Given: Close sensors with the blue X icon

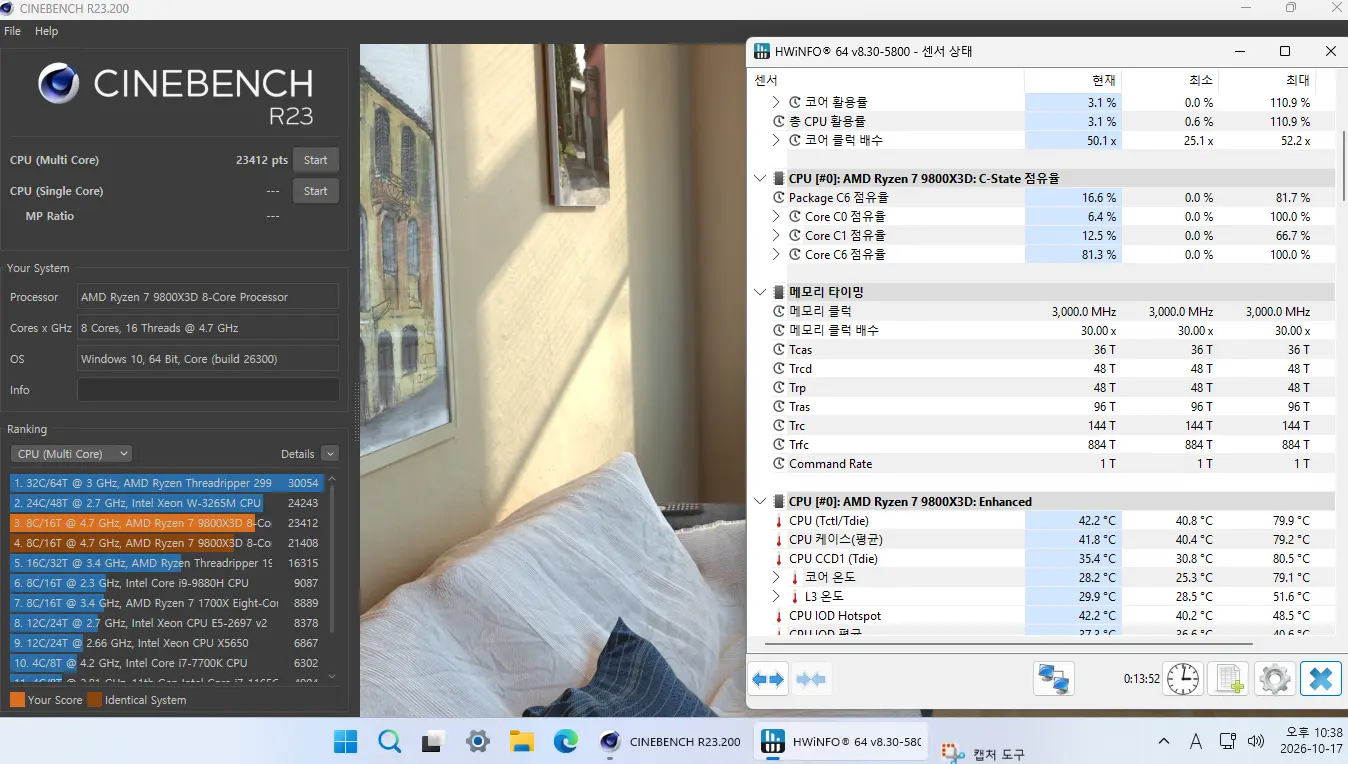Looking at the screenshot, I should coord(1320,679).
